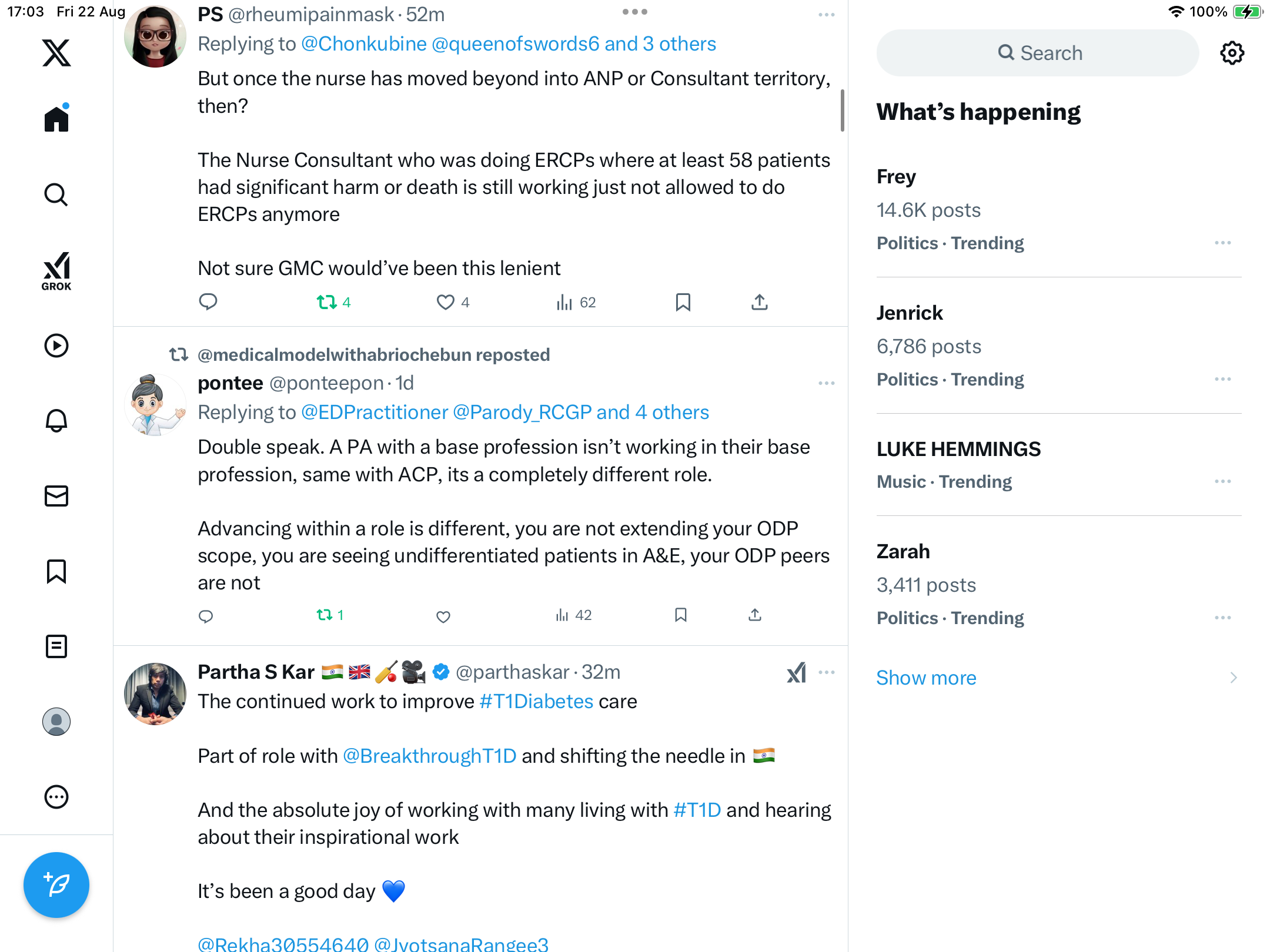
Task: Open the @BreakthroughT1D mention link
Action: point(429,756)
